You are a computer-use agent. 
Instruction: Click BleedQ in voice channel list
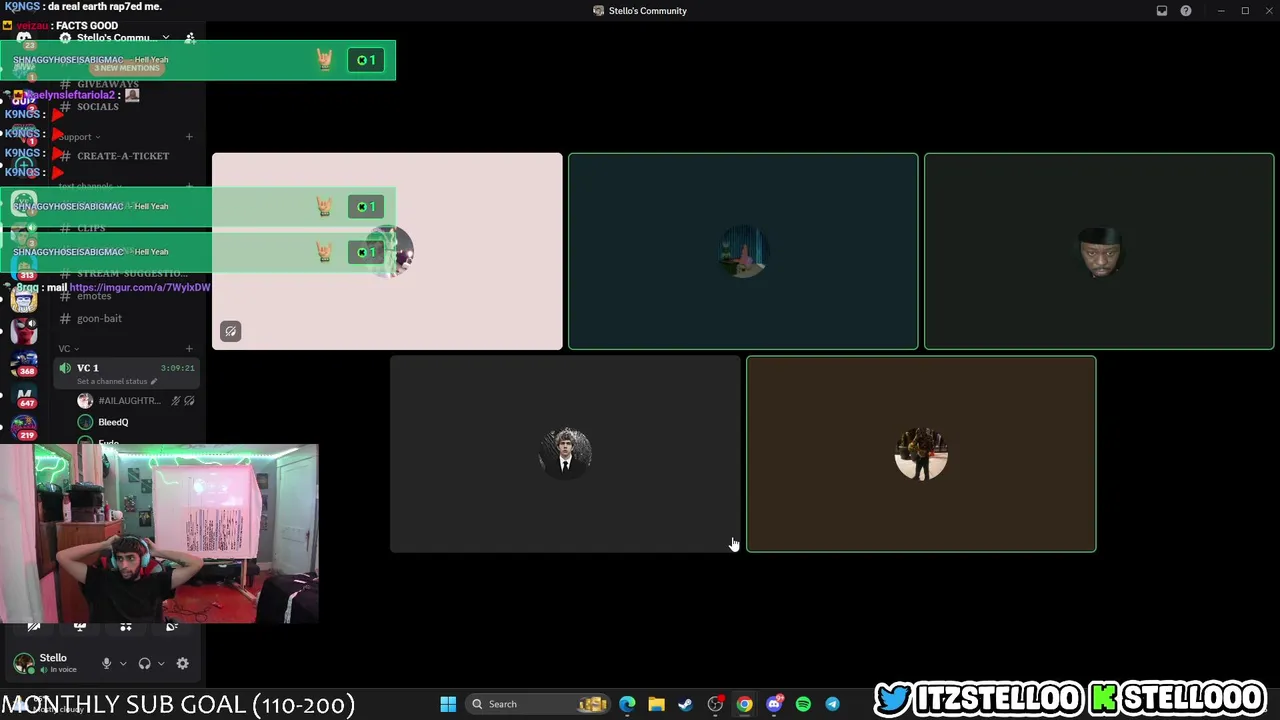(113, 422)
